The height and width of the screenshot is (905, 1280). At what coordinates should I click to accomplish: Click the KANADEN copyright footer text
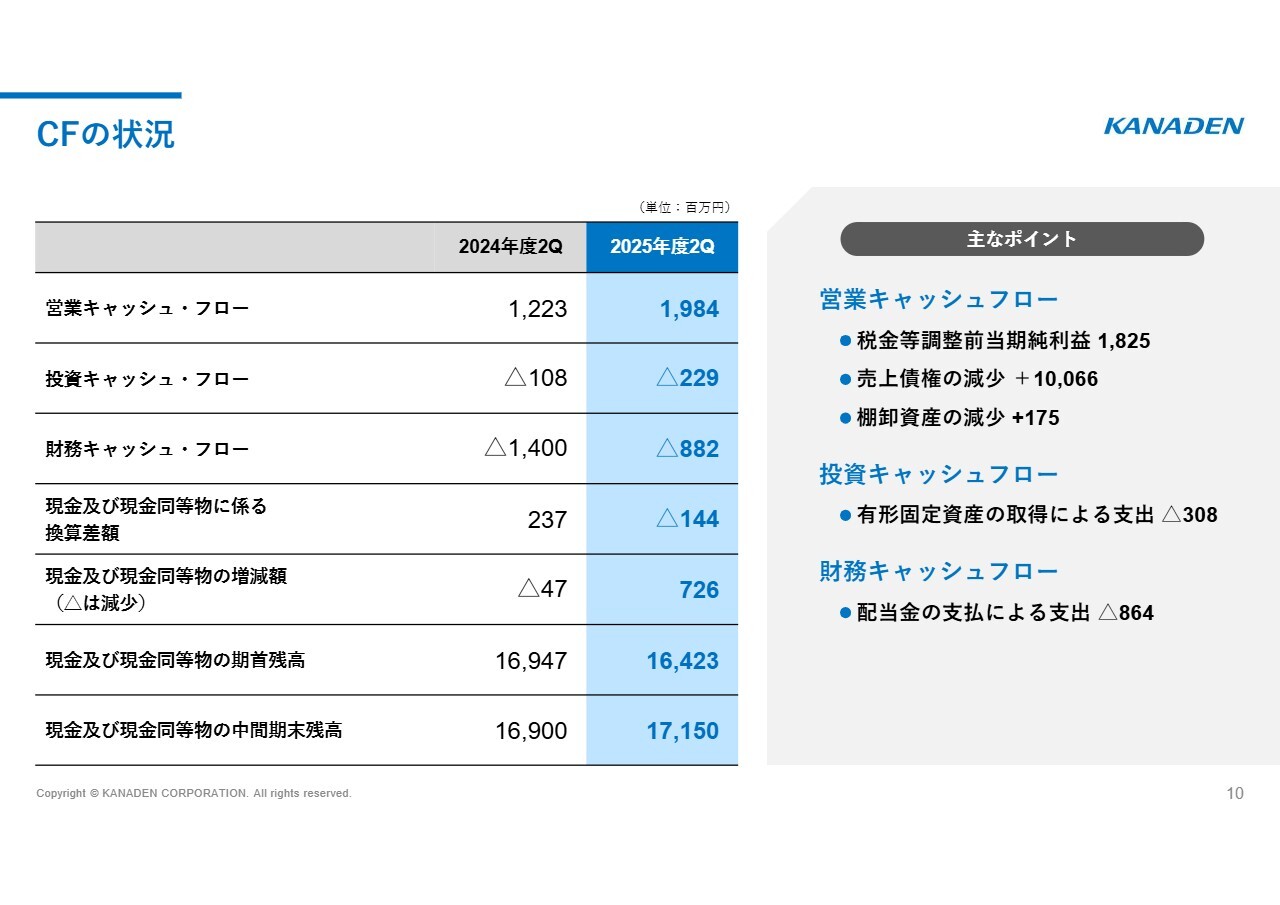(194, 793)
